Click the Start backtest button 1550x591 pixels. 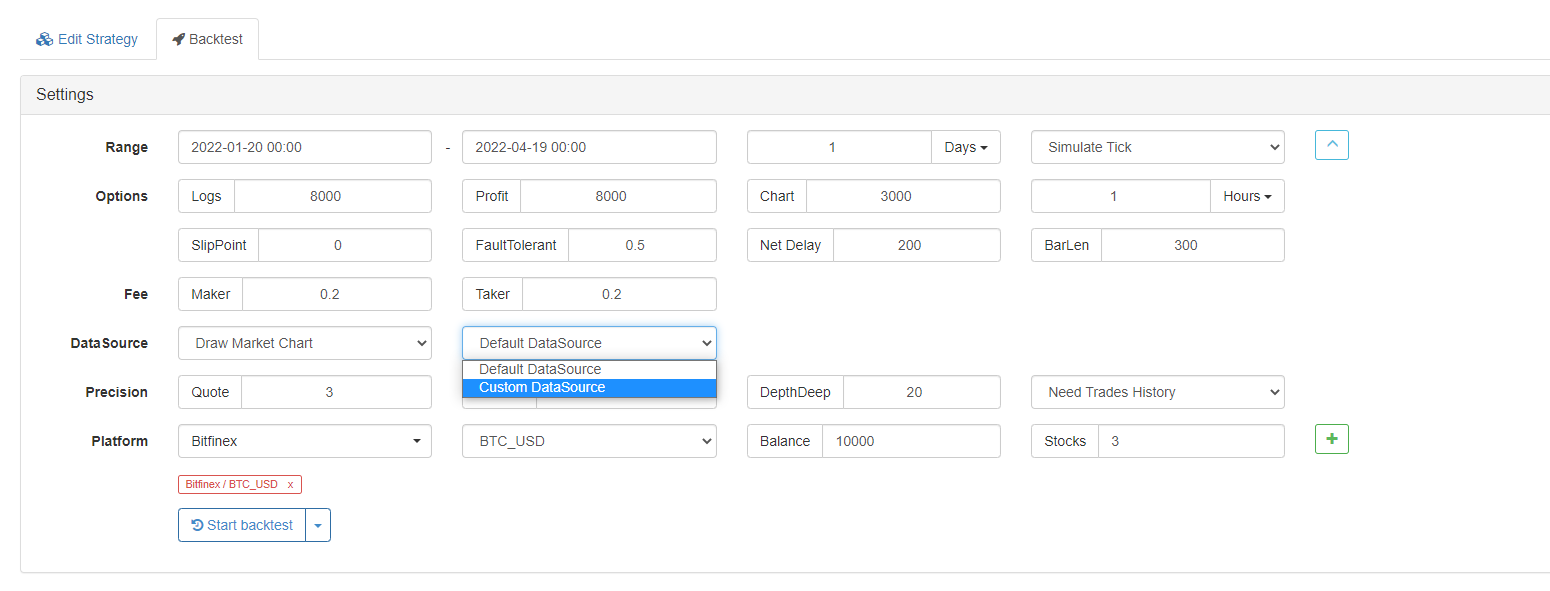242,525
